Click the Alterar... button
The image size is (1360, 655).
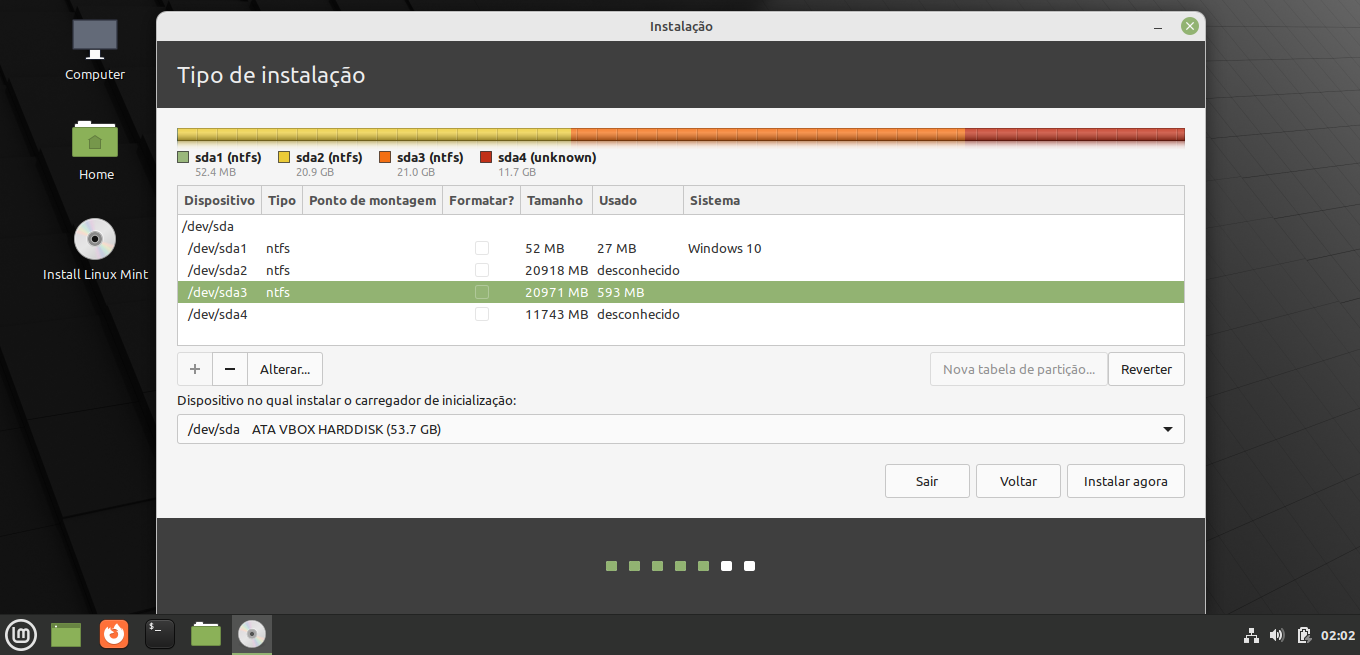pos(285,369)
